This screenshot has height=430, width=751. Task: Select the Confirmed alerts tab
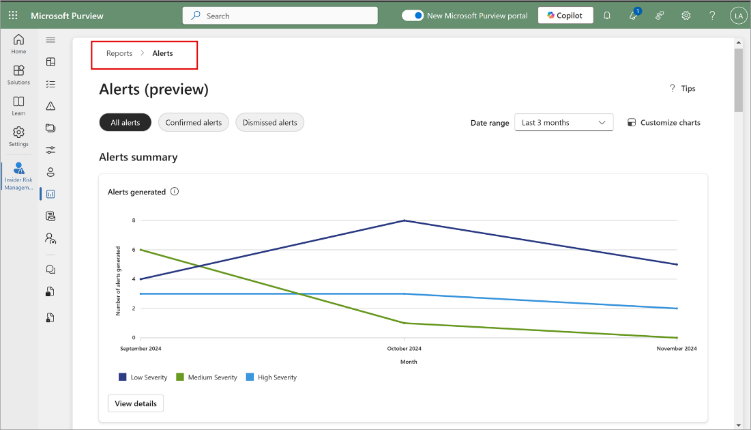click(x=193, y=123)
